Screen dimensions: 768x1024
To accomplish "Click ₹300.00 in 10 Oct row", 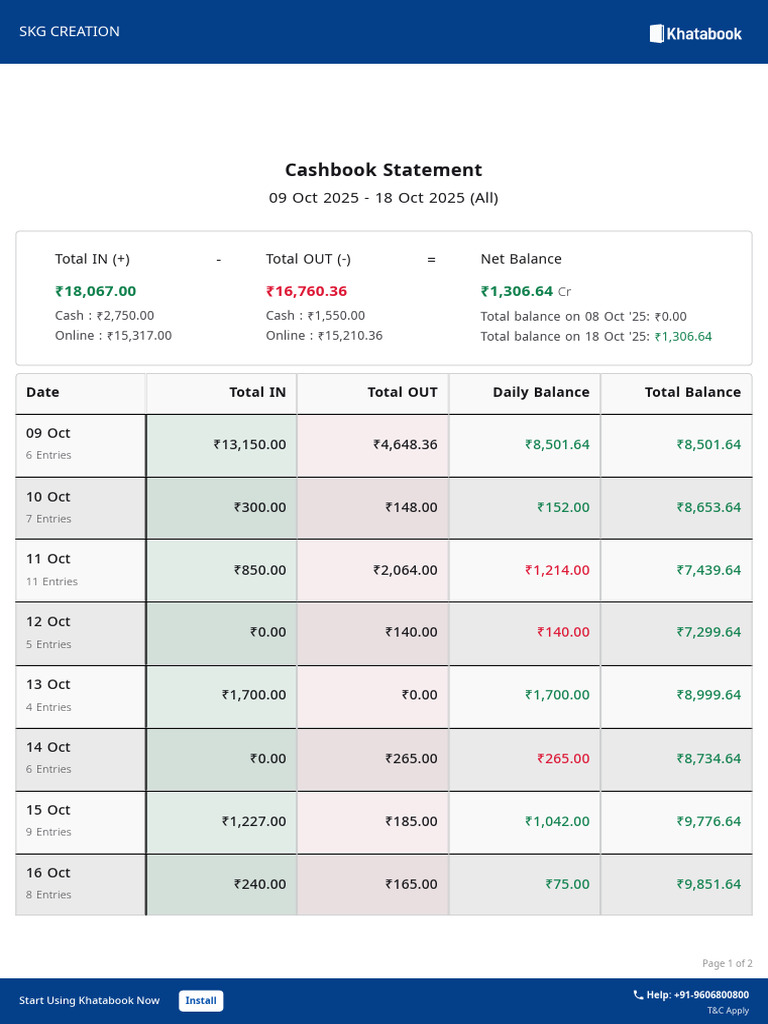I will point(260,507).
